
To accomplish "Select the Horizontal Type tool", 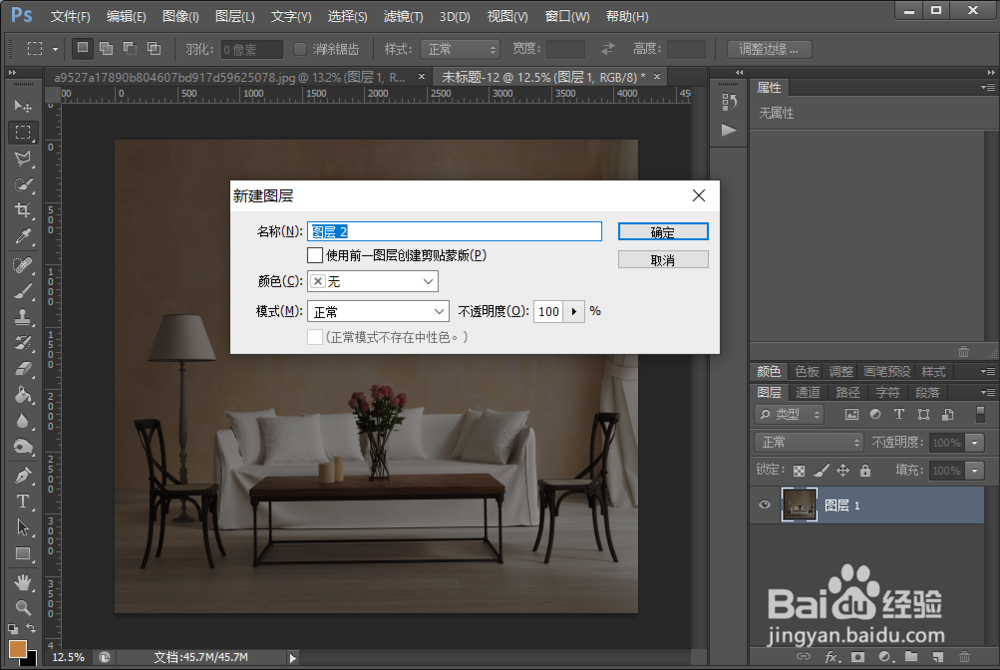I will [x=23, y=502].
